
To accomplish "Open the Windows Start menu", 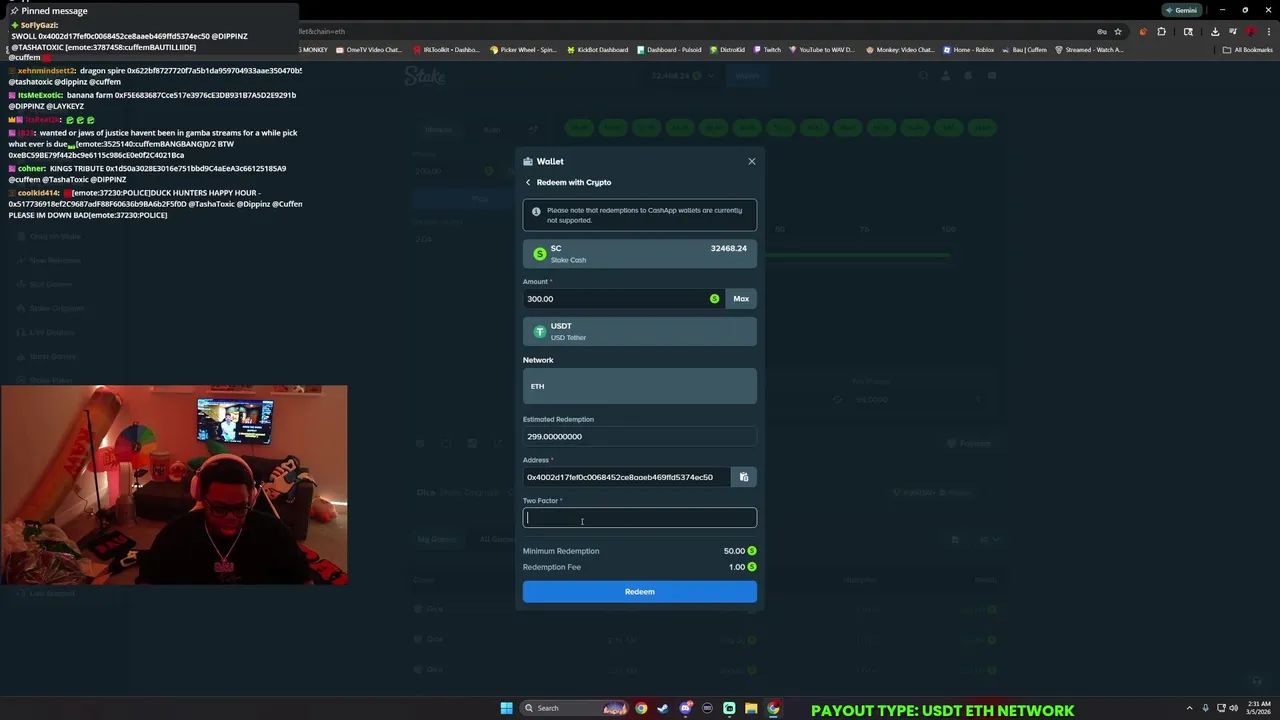I will [x=506, y=708].
